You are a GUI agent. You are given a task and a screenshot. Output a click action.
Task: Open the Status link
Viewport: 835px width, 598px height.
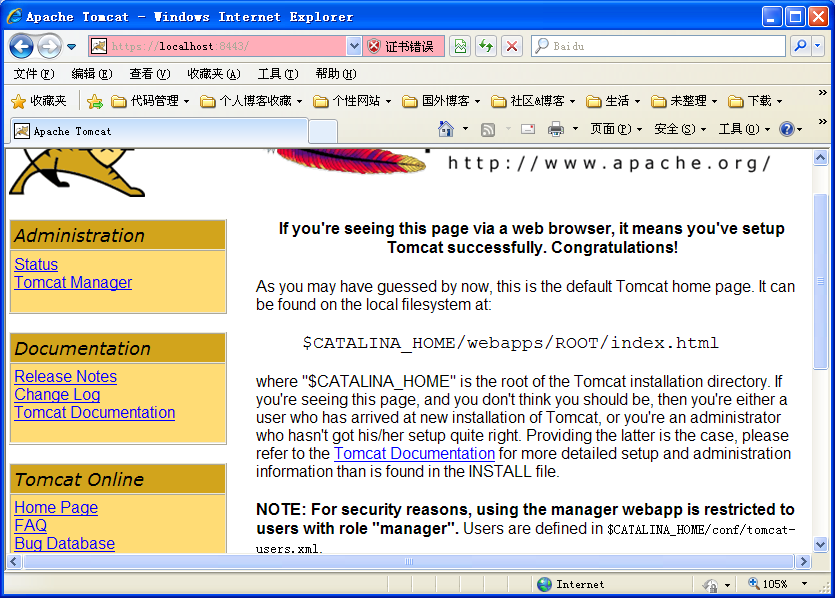click(36, 264)
